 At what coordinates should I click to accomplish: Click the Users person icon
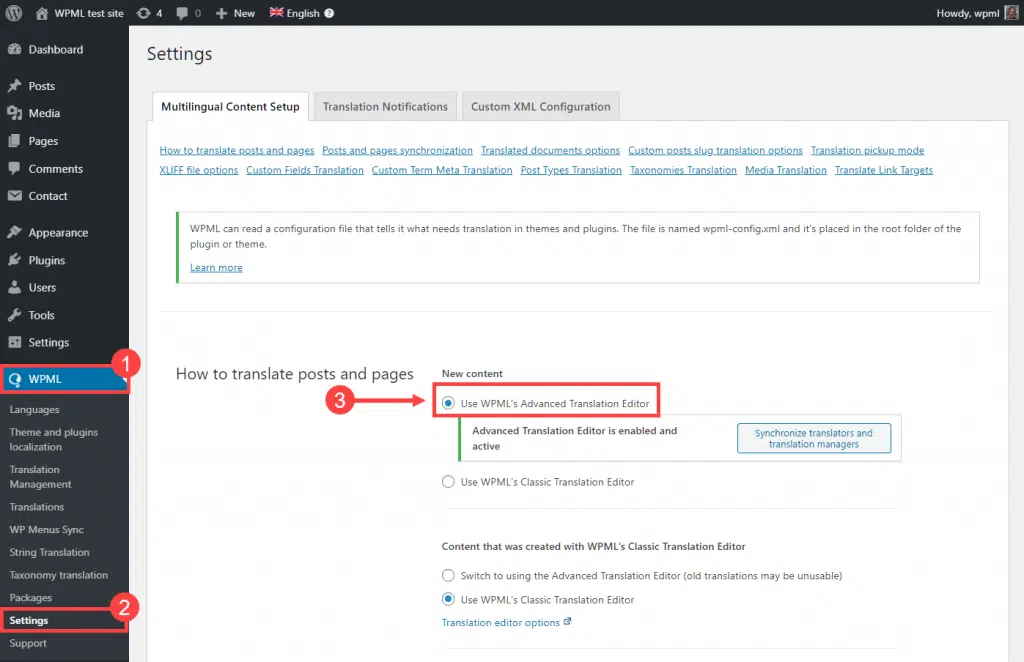(x=14, y=287)
